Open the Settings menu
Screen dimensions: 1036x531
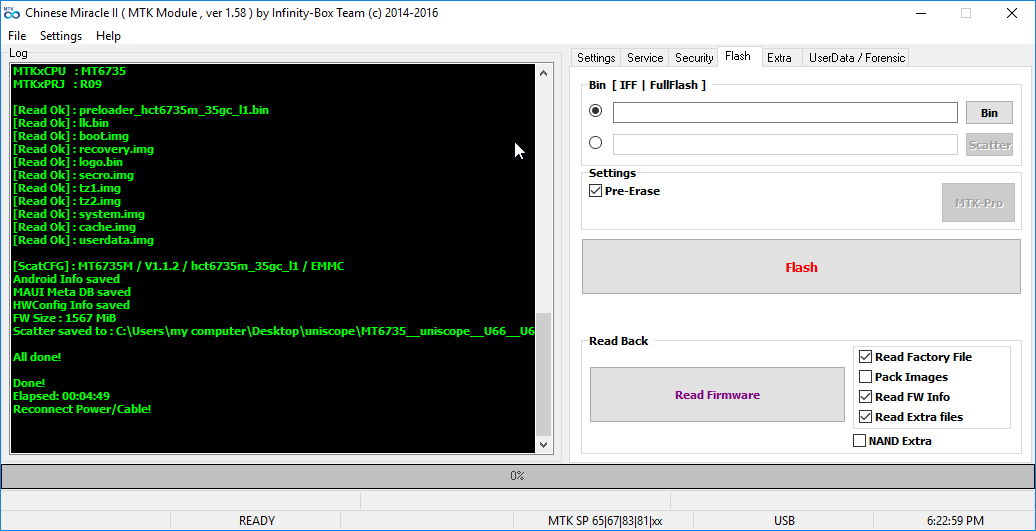point(61,36)
